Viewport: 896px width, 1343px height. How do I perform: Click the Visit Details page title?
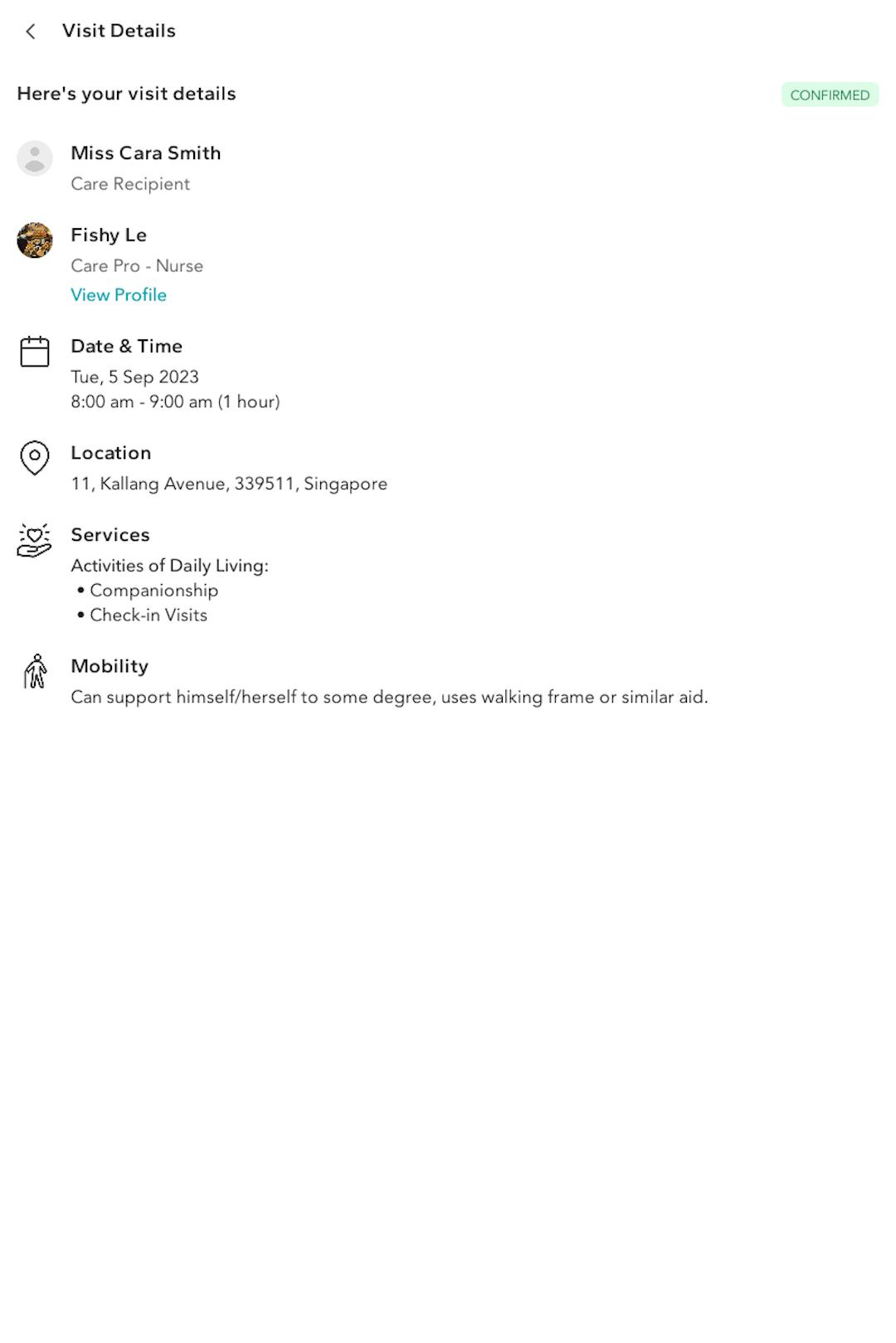tap(119, 31)
